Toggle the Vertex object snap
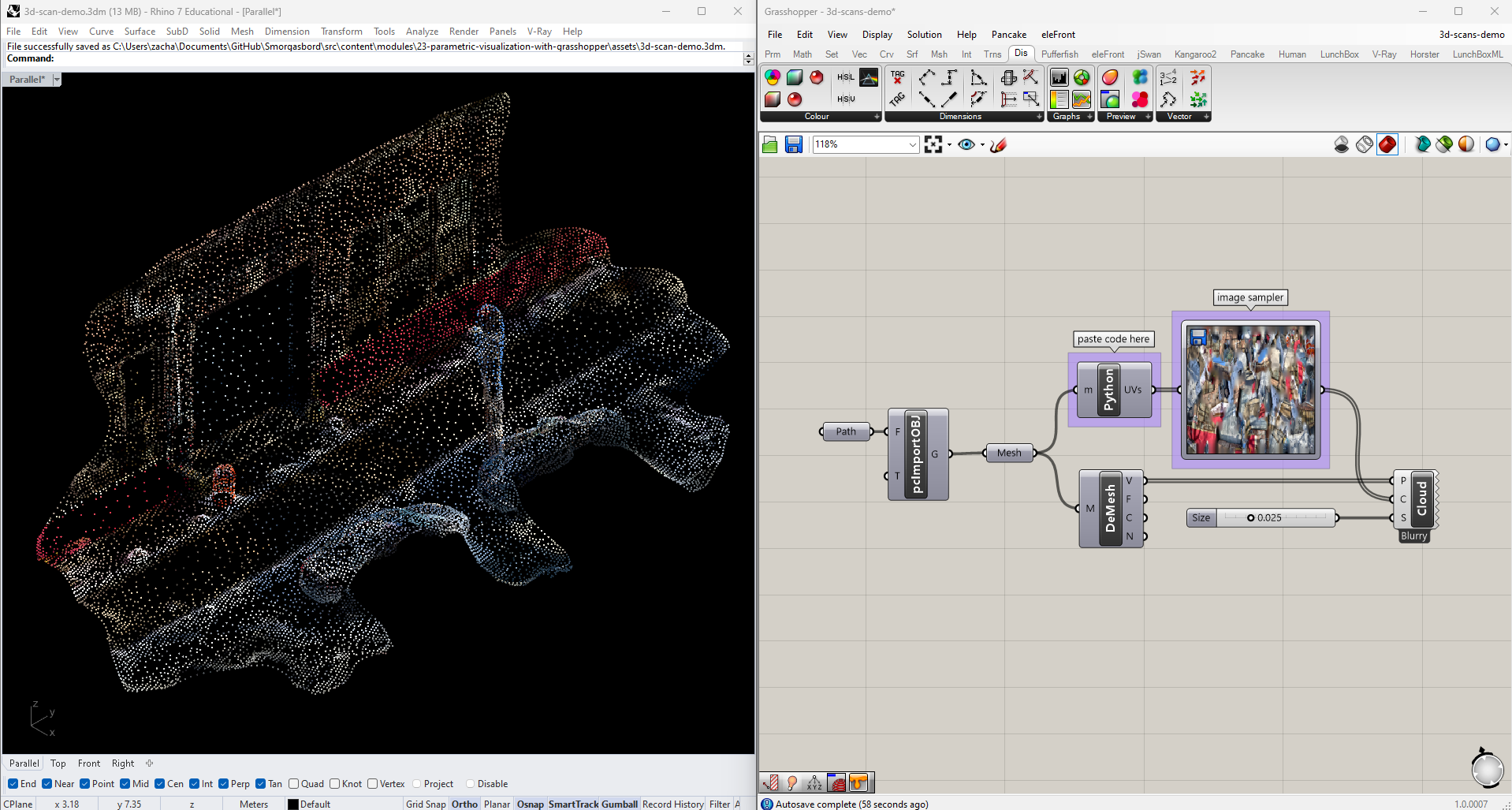This screenshot has height=810, width=1512. coord(371,783)
